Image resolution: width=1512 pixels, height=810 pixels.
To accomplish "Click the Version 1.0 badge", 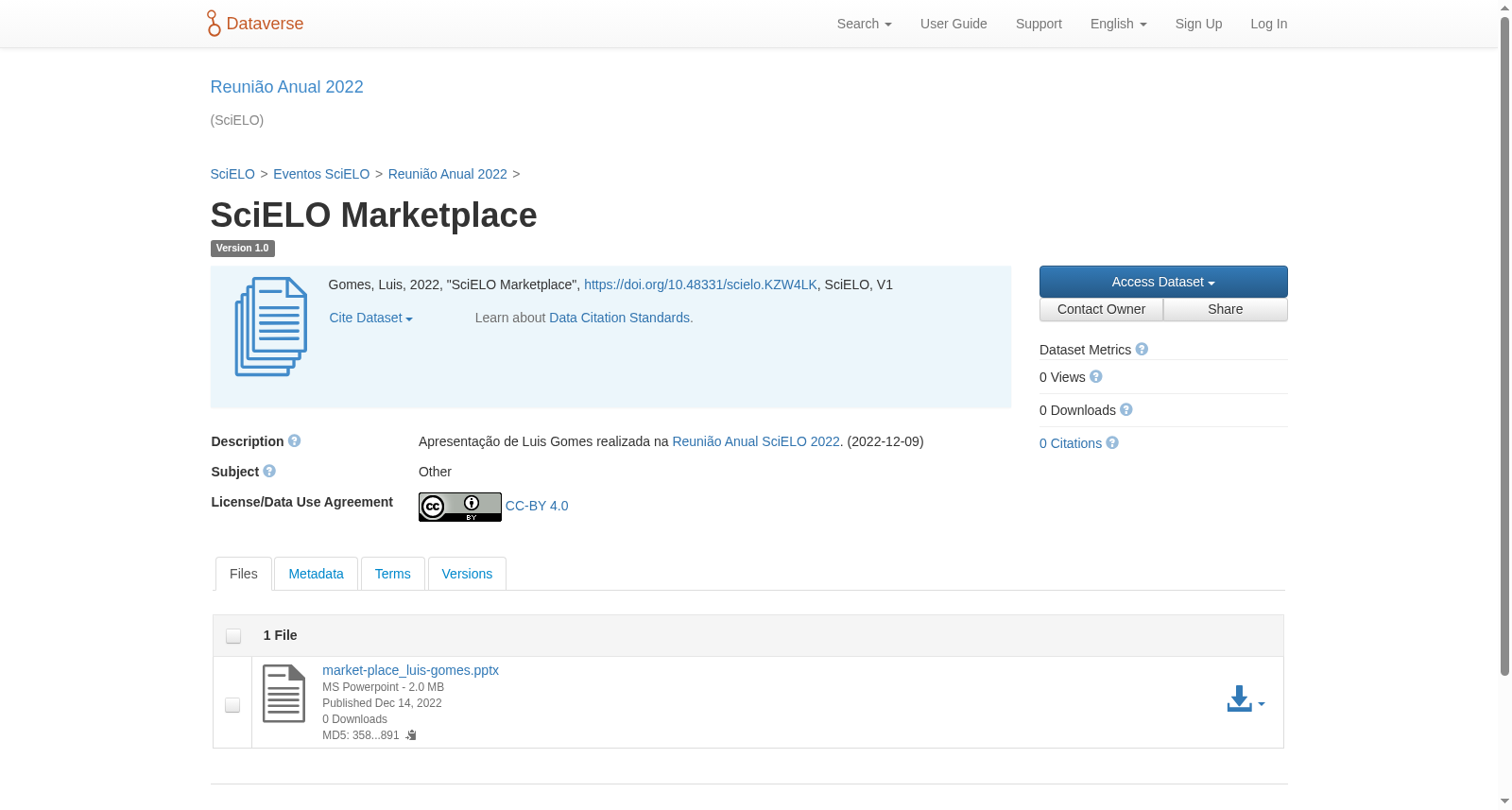I will (243, 249).
